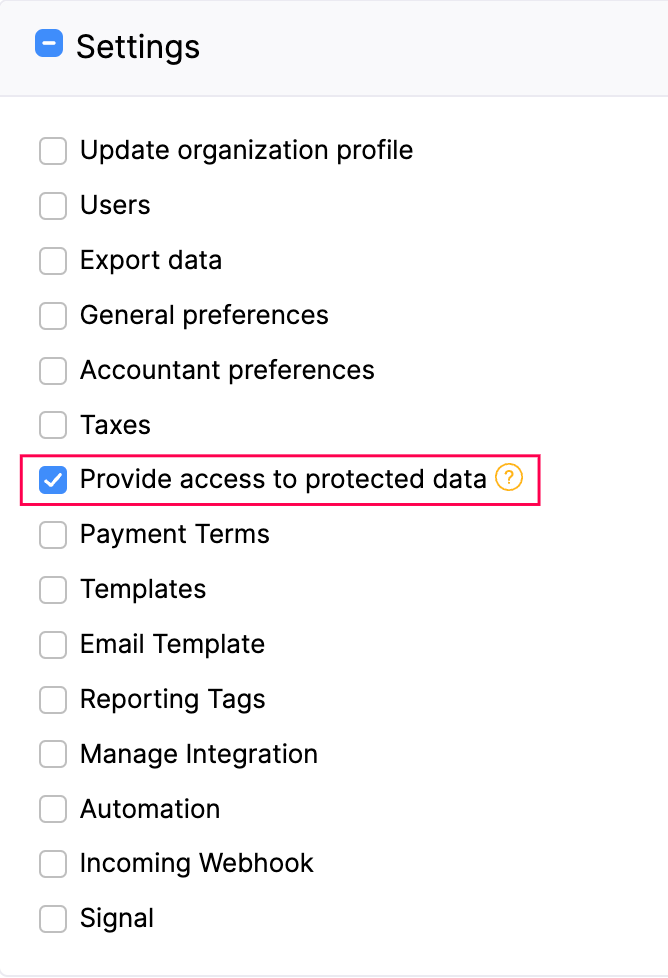Screen dimensions: 668x978
Task: Check the Email Template box
Action: (x=52, y=645)
